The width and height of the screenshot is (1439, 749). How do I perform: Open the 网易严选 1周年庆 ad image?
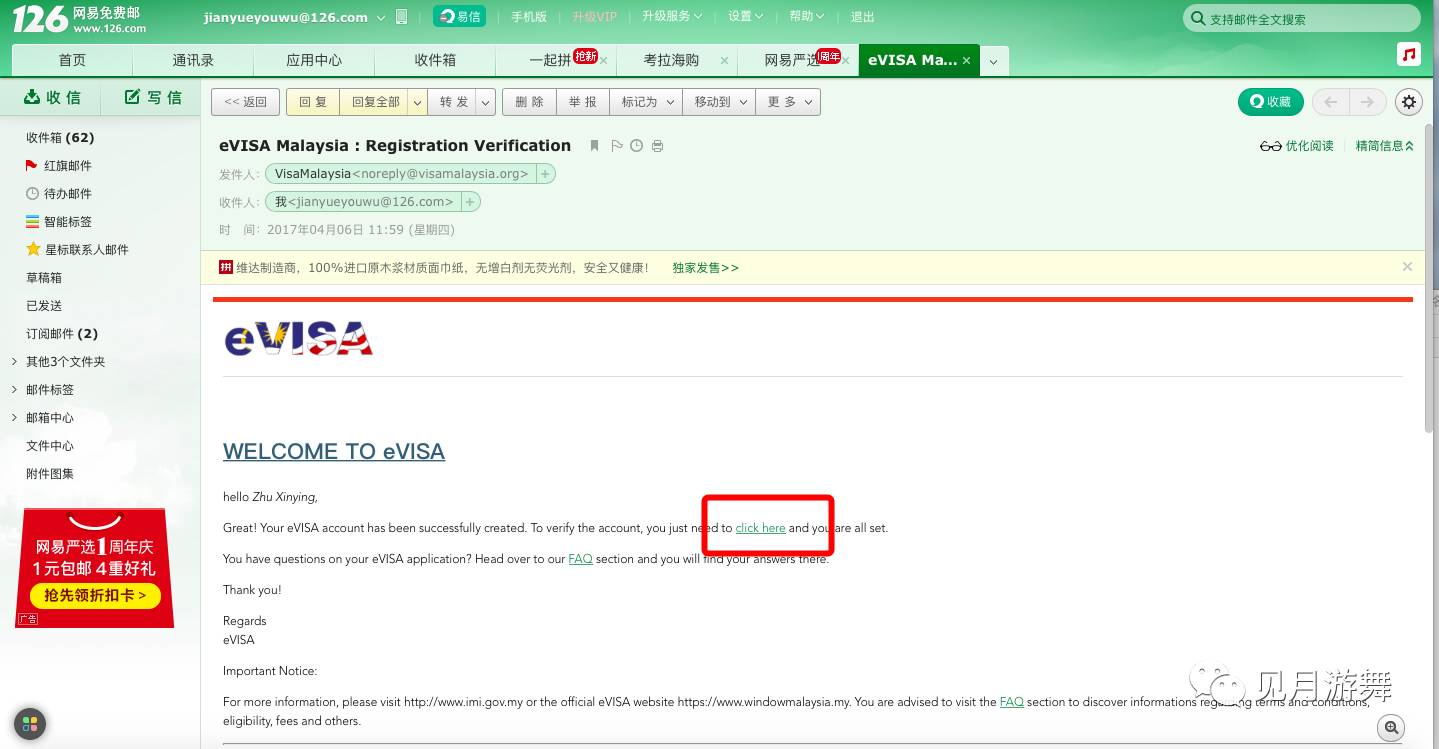click(x=95, y=568)
